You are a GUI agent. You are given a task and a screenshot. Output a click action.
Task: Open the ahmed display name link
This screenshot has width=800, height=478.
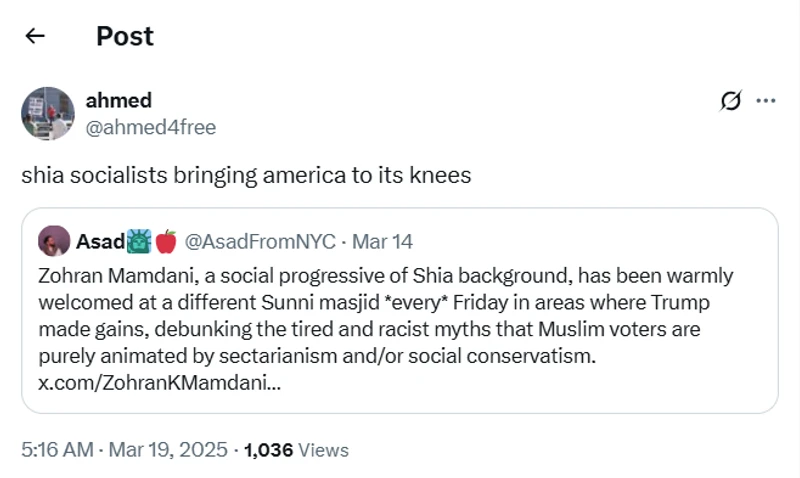tap(118, 100)
